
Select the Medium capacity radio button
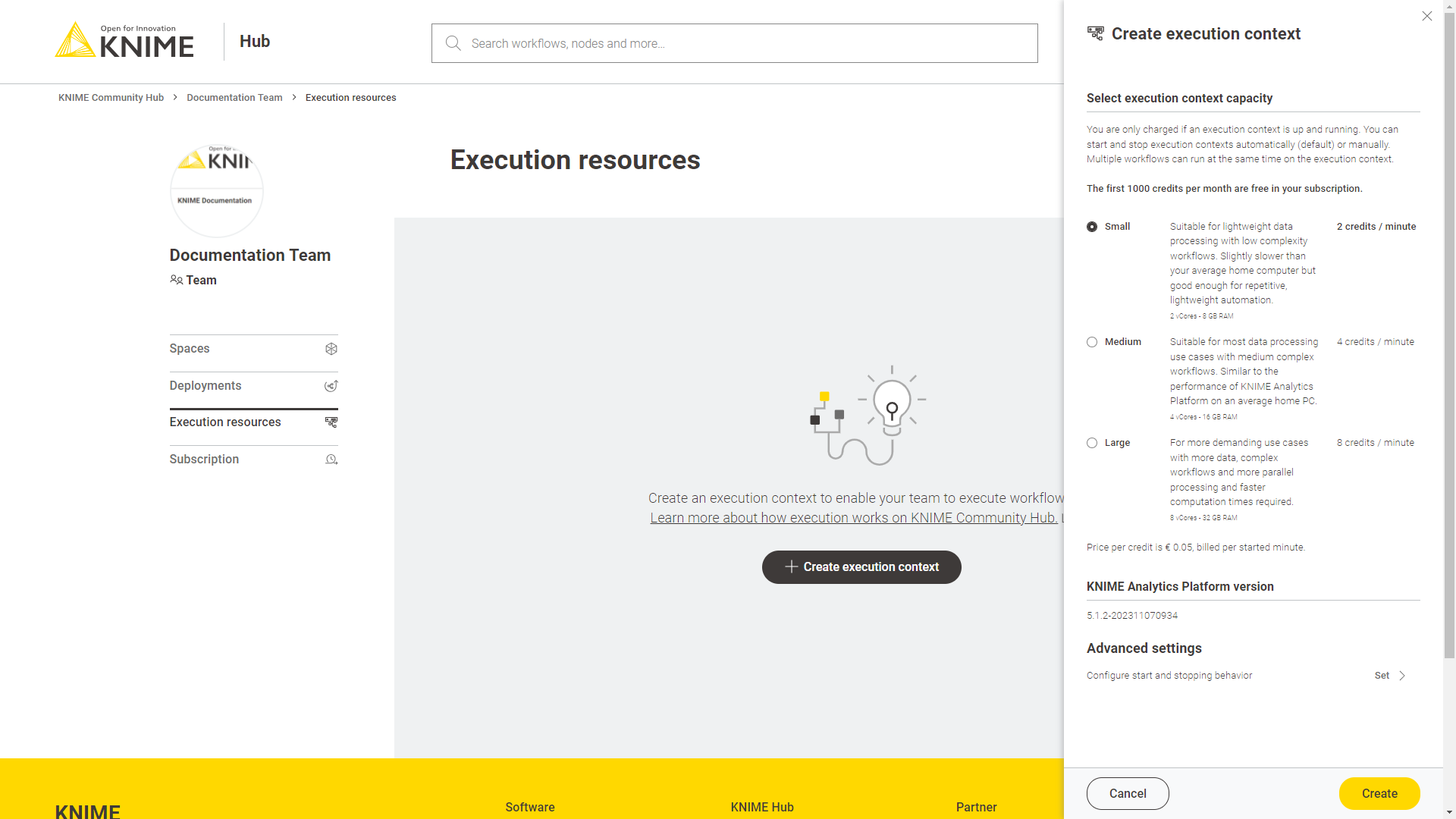(1092, 342)
